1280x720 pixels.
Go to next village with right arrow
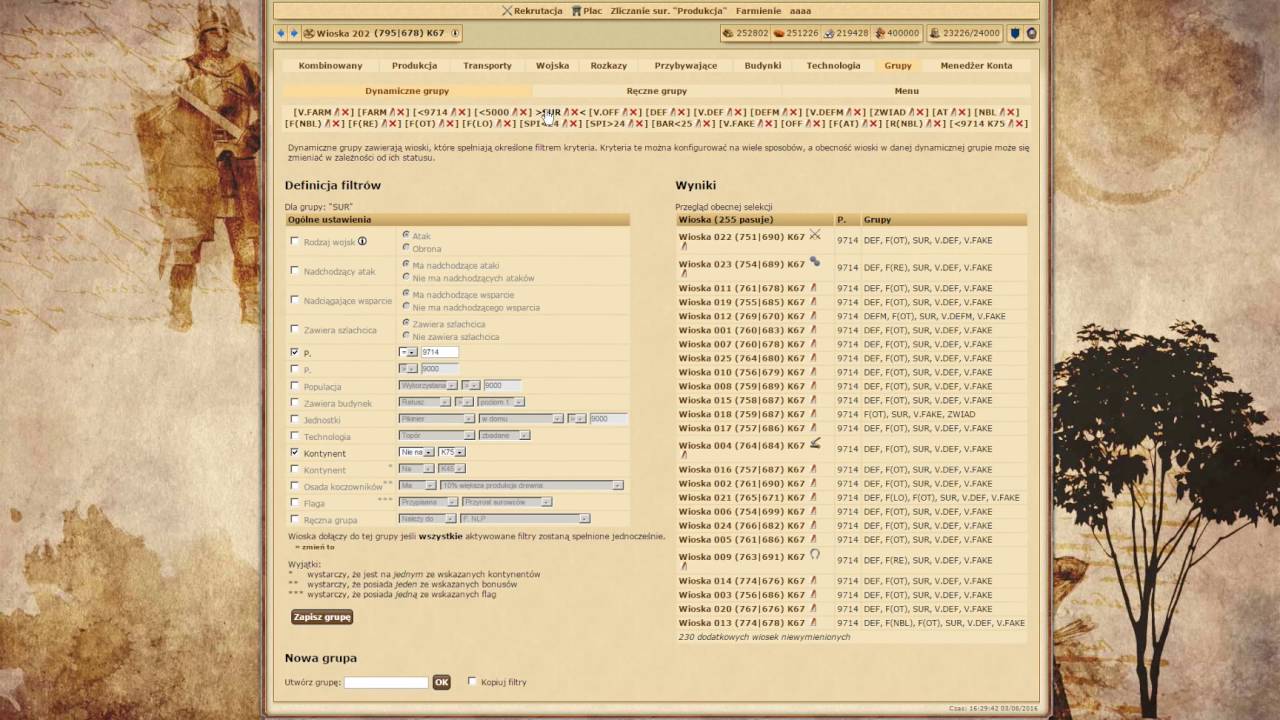coord(293,33)
